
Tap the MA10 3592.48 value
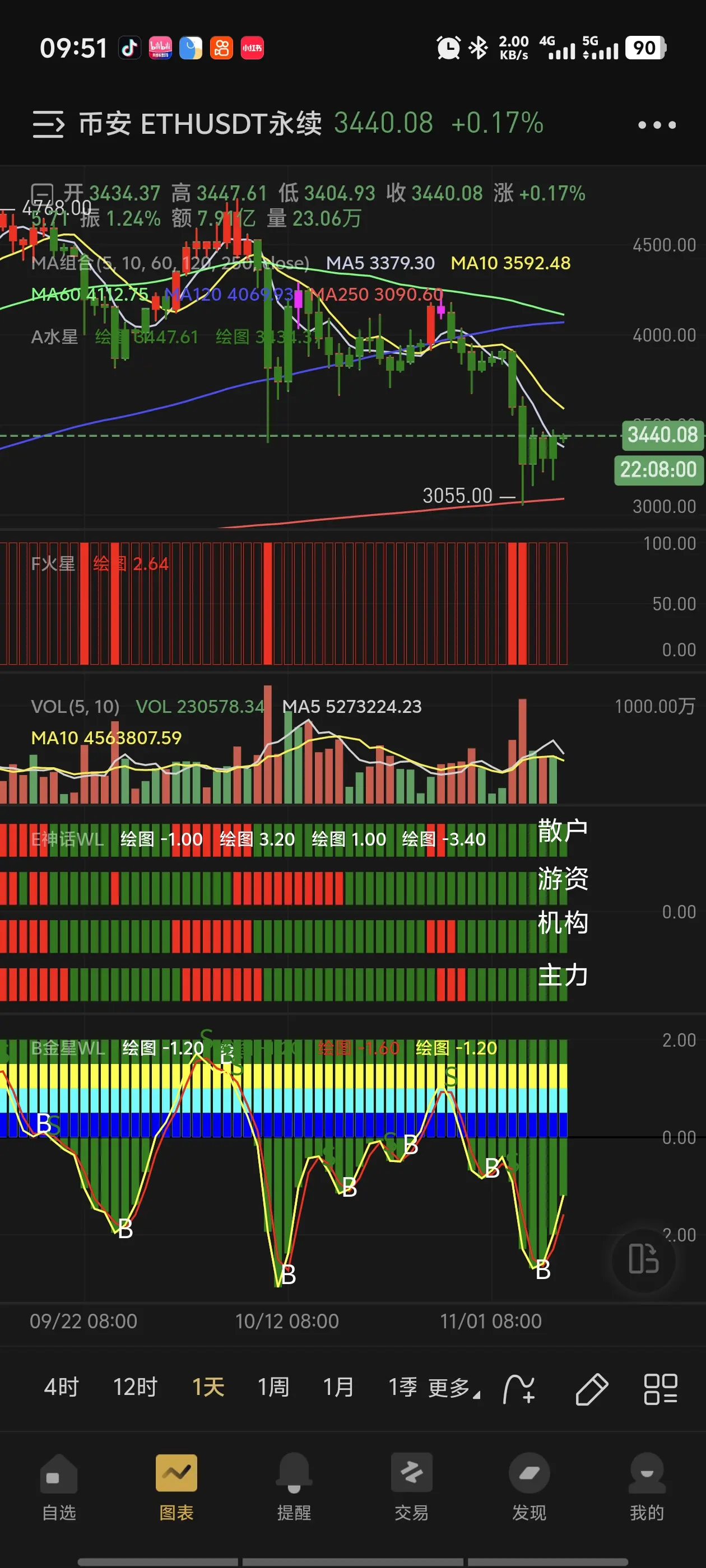[x=510, y=263]
